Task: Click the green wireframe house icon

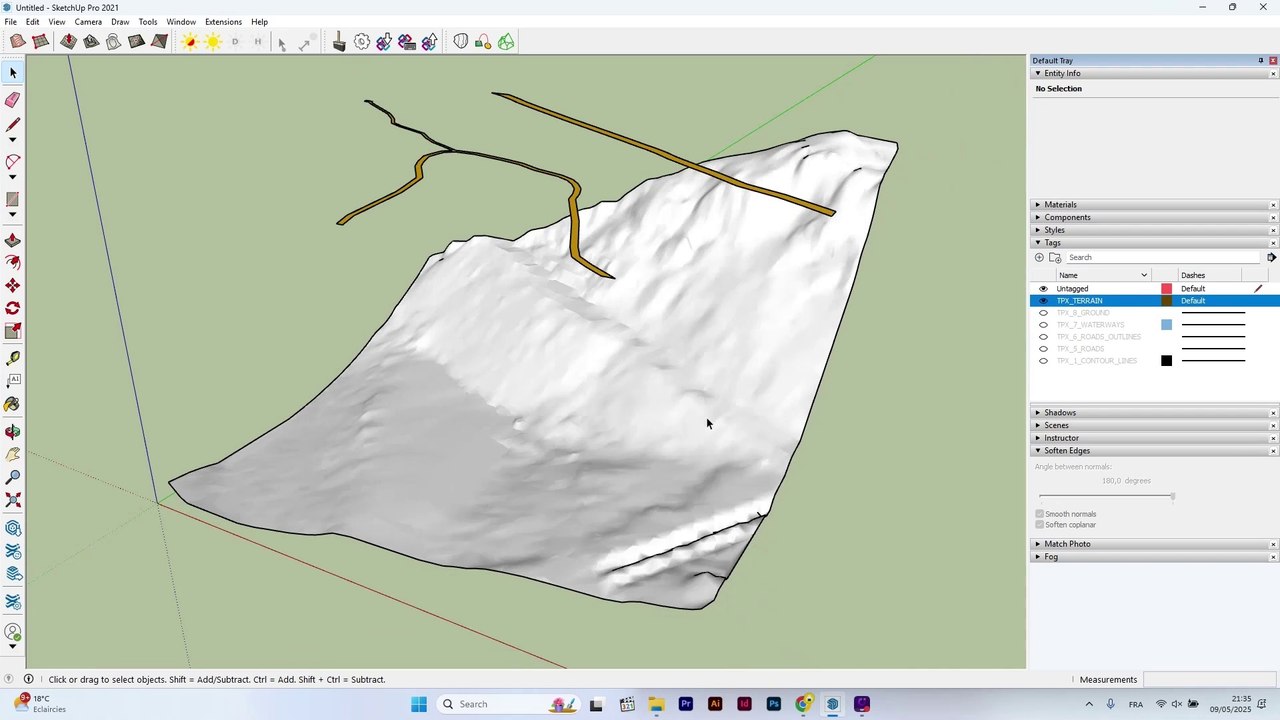Action: click(x=506, y=41)
